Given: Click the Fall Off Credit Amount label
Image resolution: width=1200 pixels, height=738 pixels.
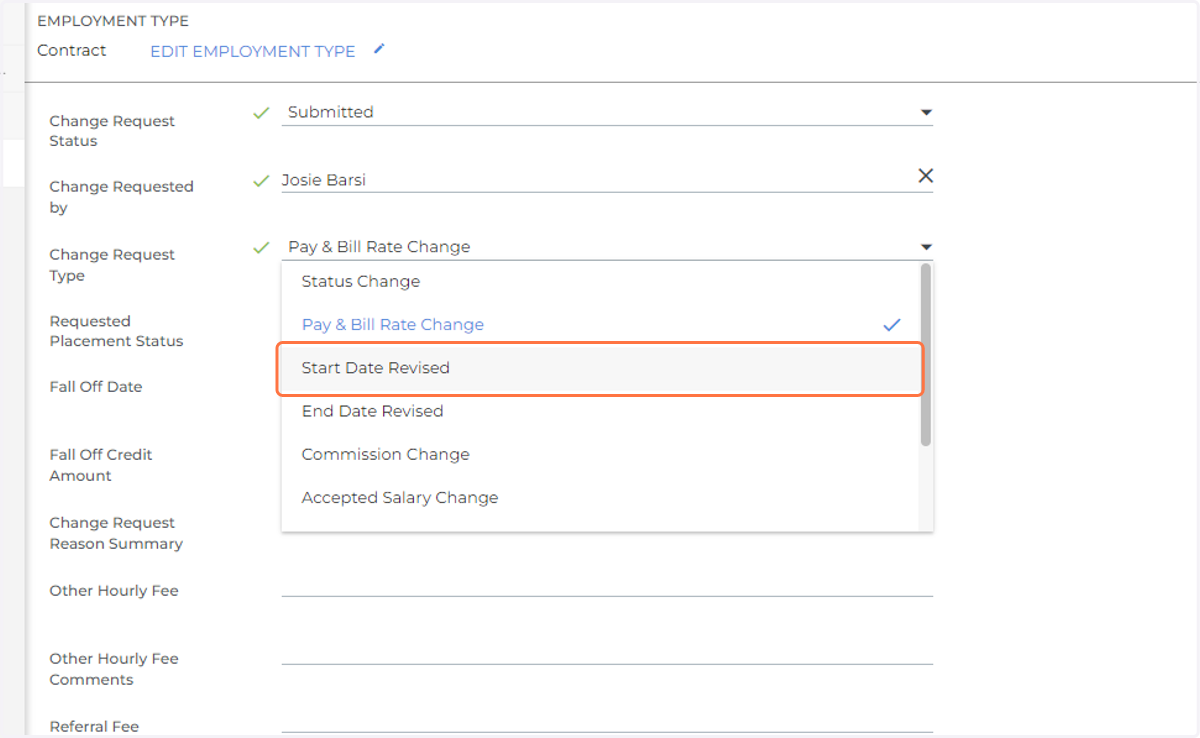Looking at the screenshot, I should point(101,465).
